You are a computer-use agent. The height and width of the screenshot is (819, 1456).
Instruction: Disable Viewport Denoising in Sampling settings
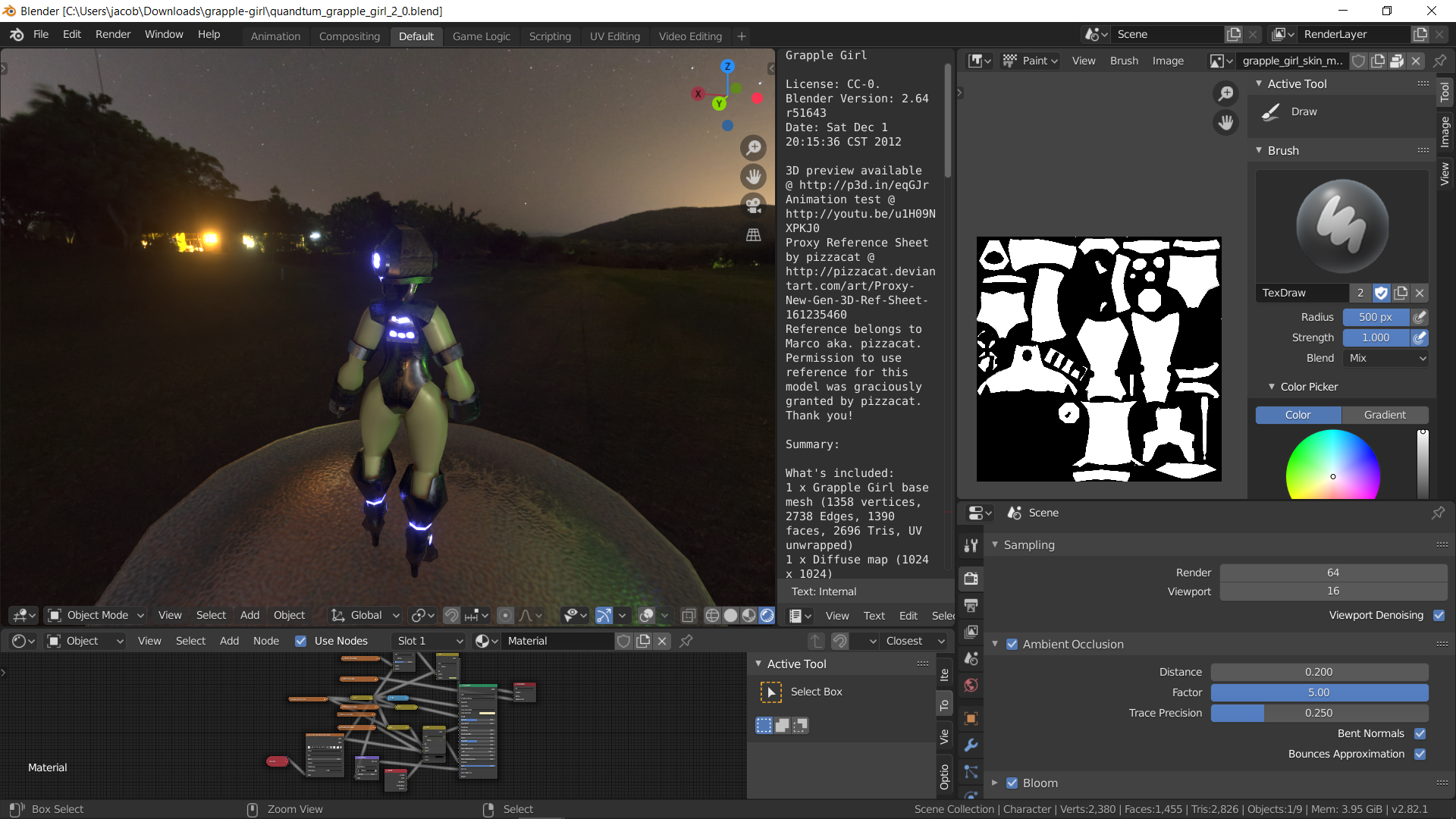coord(1438,615)
